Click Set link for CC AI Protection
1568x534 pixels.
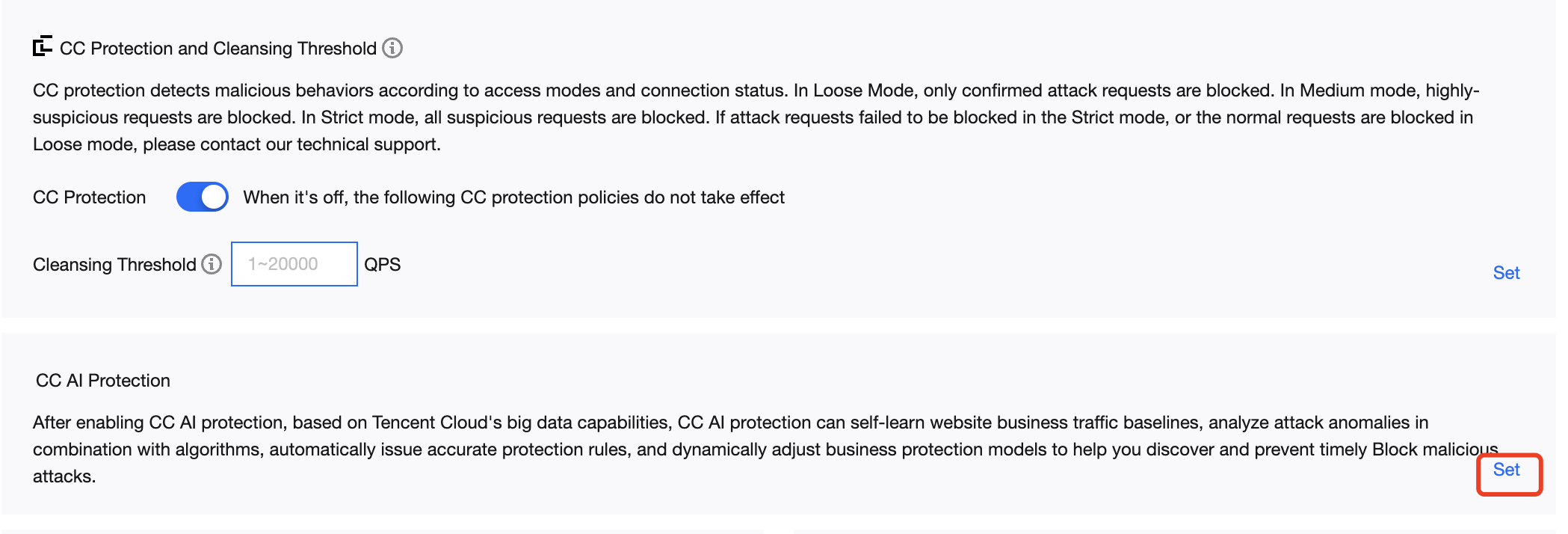(x=1506, y=470)
